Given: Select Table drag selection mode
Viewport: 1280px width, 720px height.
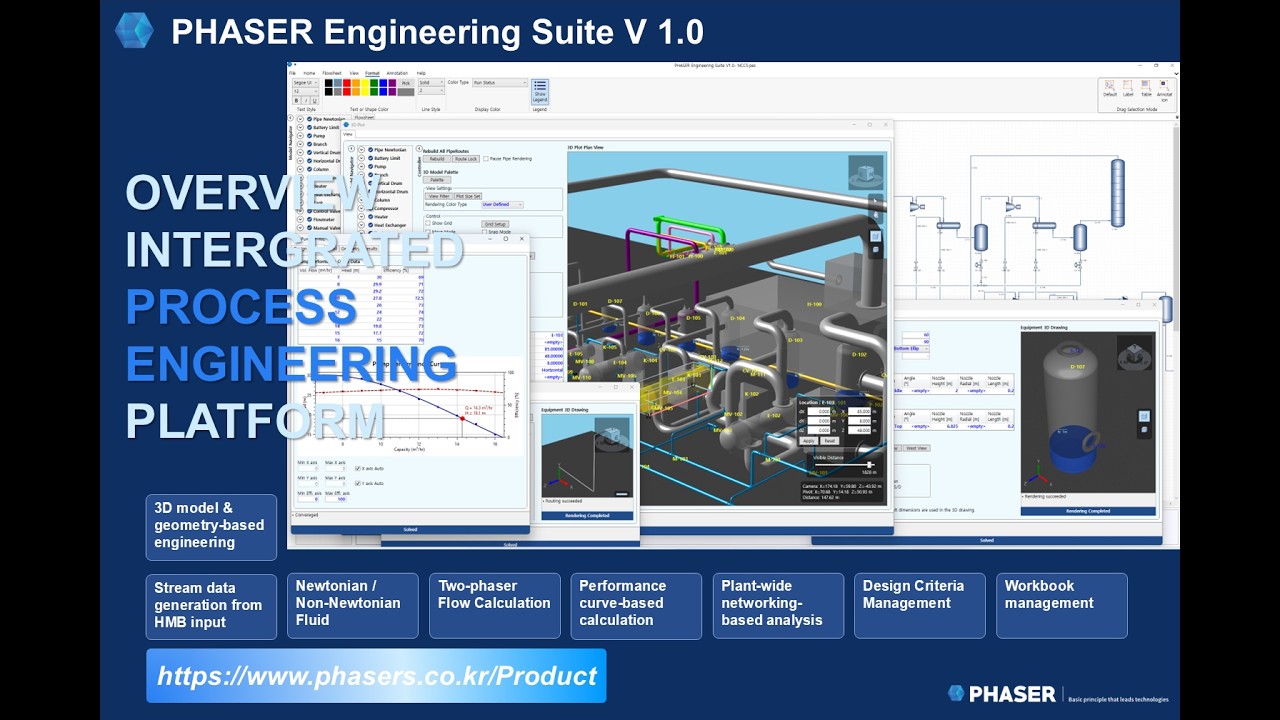Looking at the screenshot, I should (1146, 88).
